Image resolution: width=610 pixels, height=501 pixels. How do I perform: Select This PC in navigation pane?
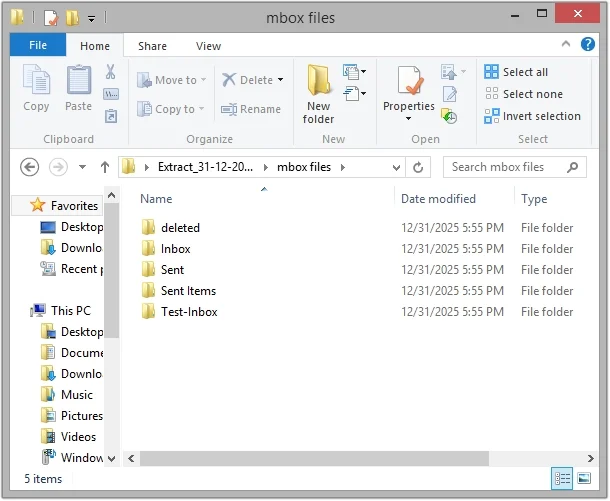click(61, 310)
